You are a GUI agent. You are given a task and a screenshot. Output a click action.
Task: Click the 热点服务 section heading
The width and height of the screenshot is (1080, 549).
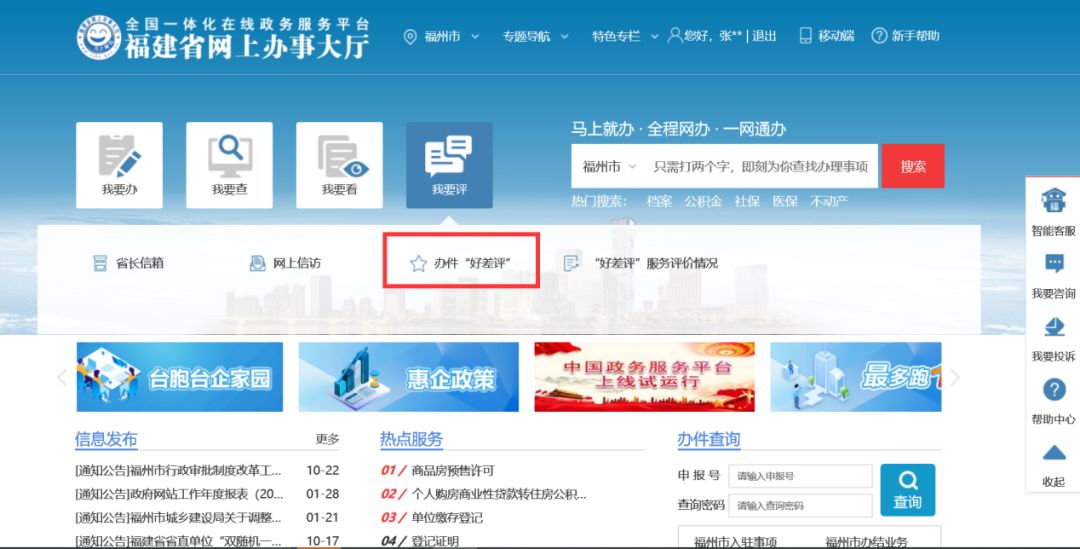tap(411, 439)
